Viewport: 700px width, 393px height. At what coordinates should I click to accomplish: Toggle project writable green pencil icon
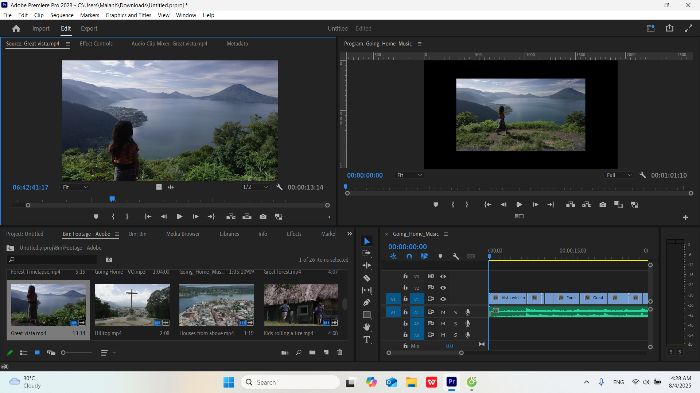pyautogui.click(x=10, y=352)
